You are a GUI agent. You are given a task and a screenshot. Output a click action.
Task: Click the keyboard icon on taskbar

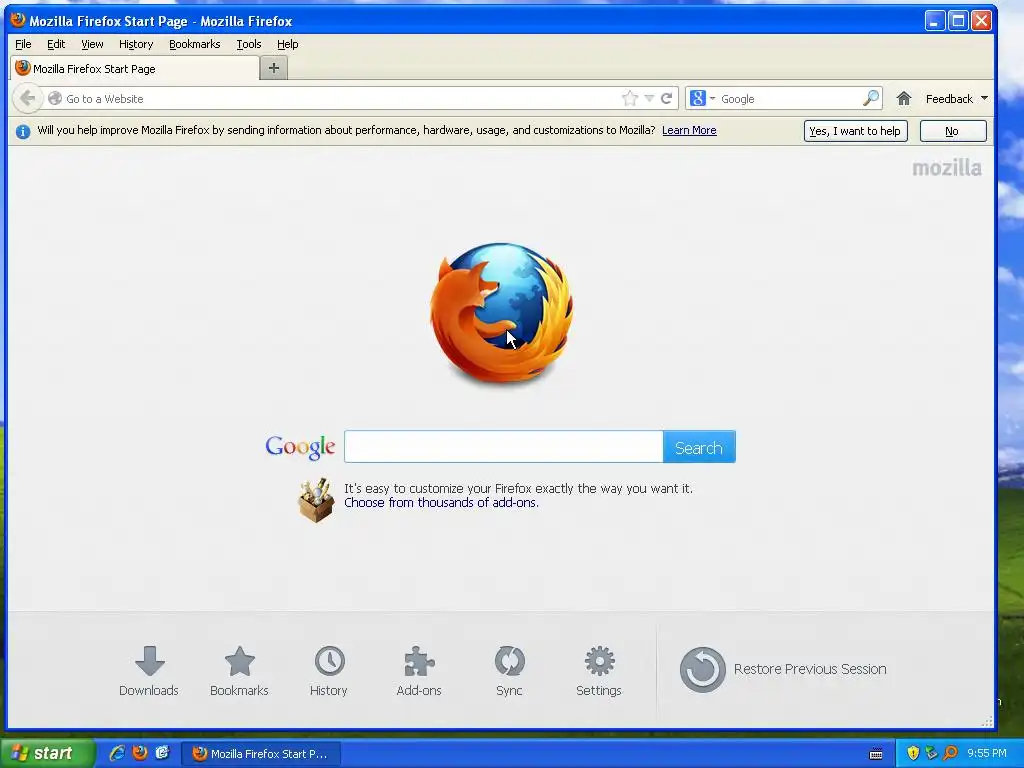coord(876,754)
